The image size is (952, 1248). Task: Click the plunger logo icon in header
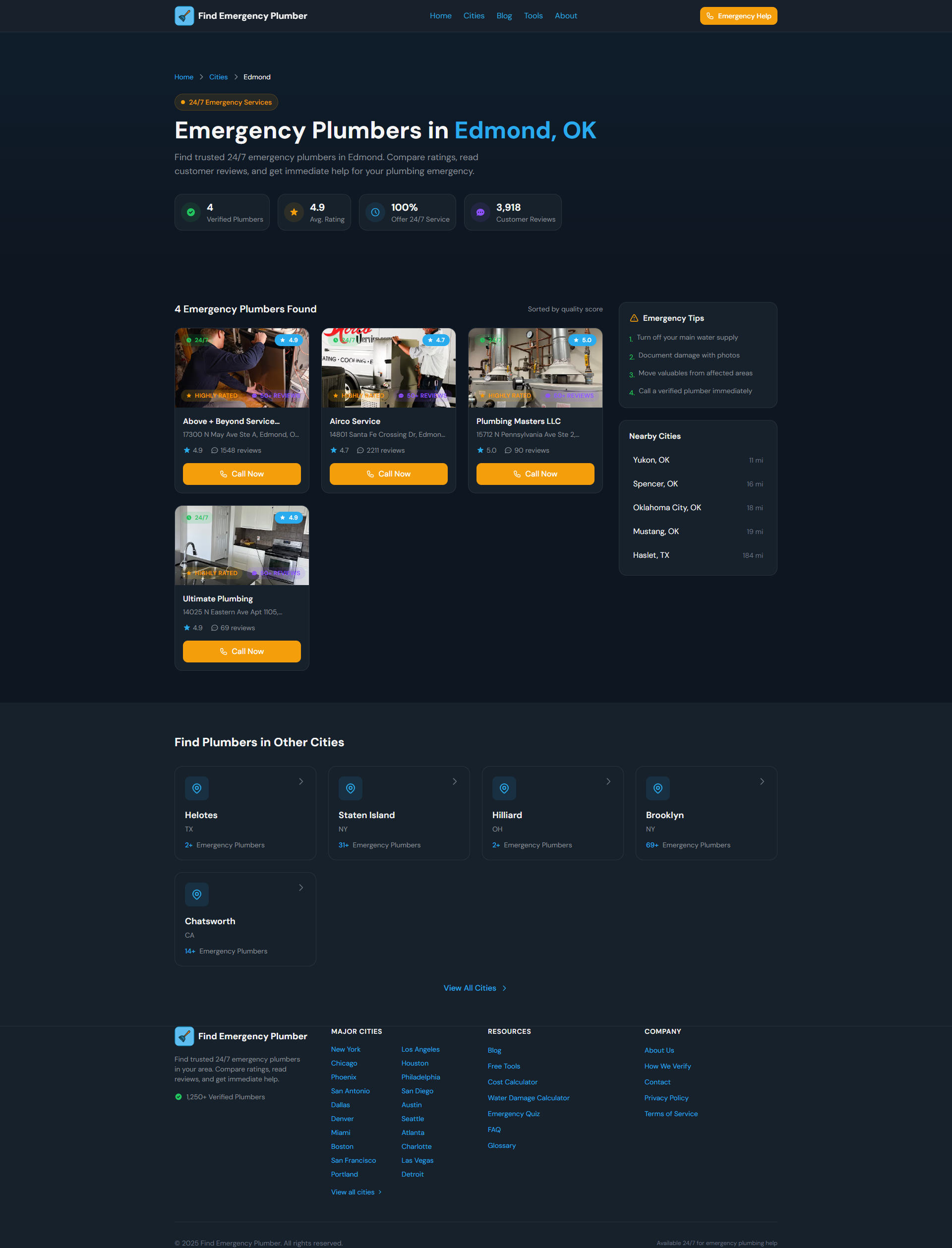184,16
